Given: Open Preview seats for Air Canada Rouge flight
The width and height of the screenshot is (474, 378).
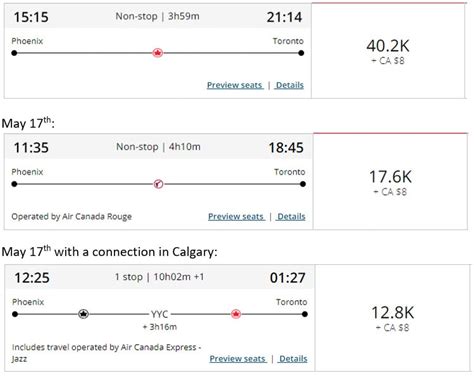Looking at the screenshot, I should point(236,216).
